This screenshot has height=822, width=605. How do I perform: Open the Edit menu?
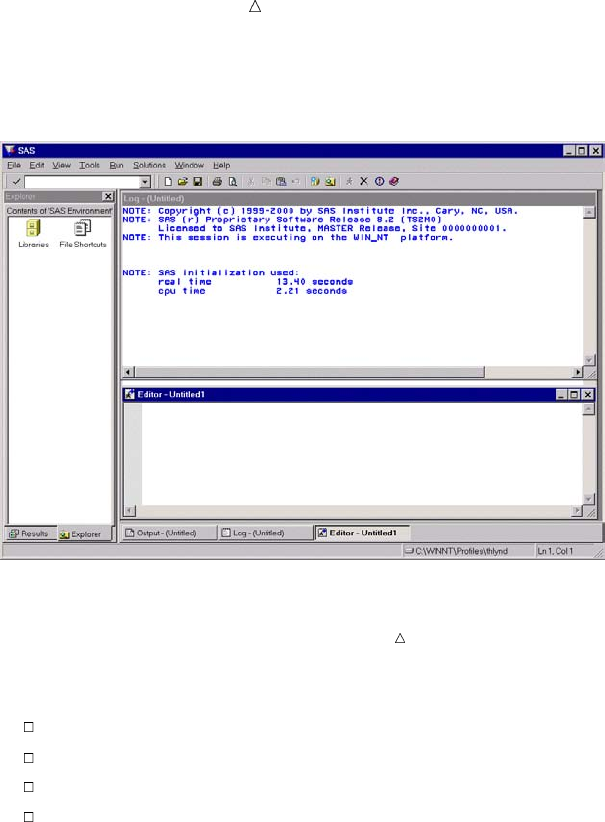click(x=37, y=165)
